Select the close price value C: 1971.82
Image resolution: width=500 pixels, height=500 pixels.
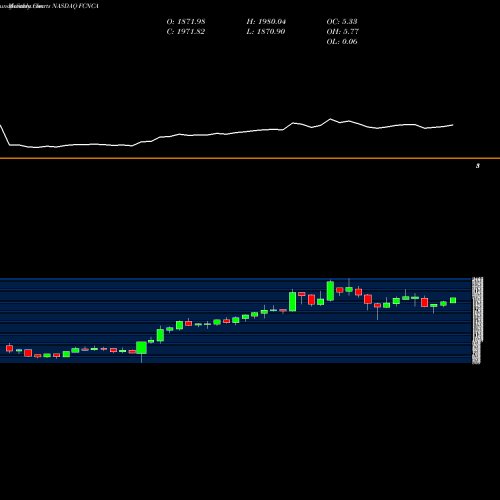186,32
